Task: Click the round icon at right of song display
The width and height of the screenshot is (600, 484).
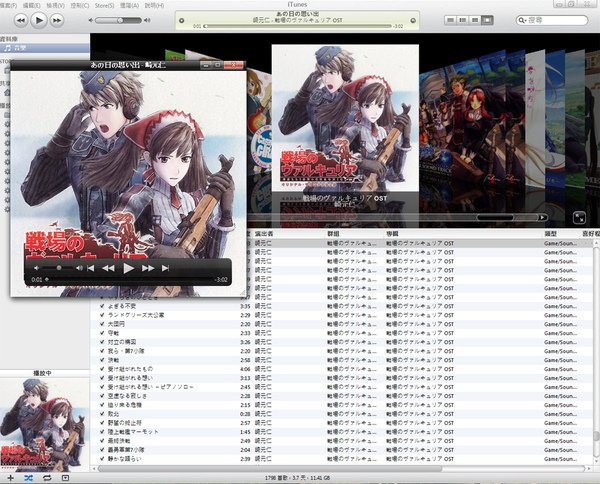Action: click(x=413, y=21)
